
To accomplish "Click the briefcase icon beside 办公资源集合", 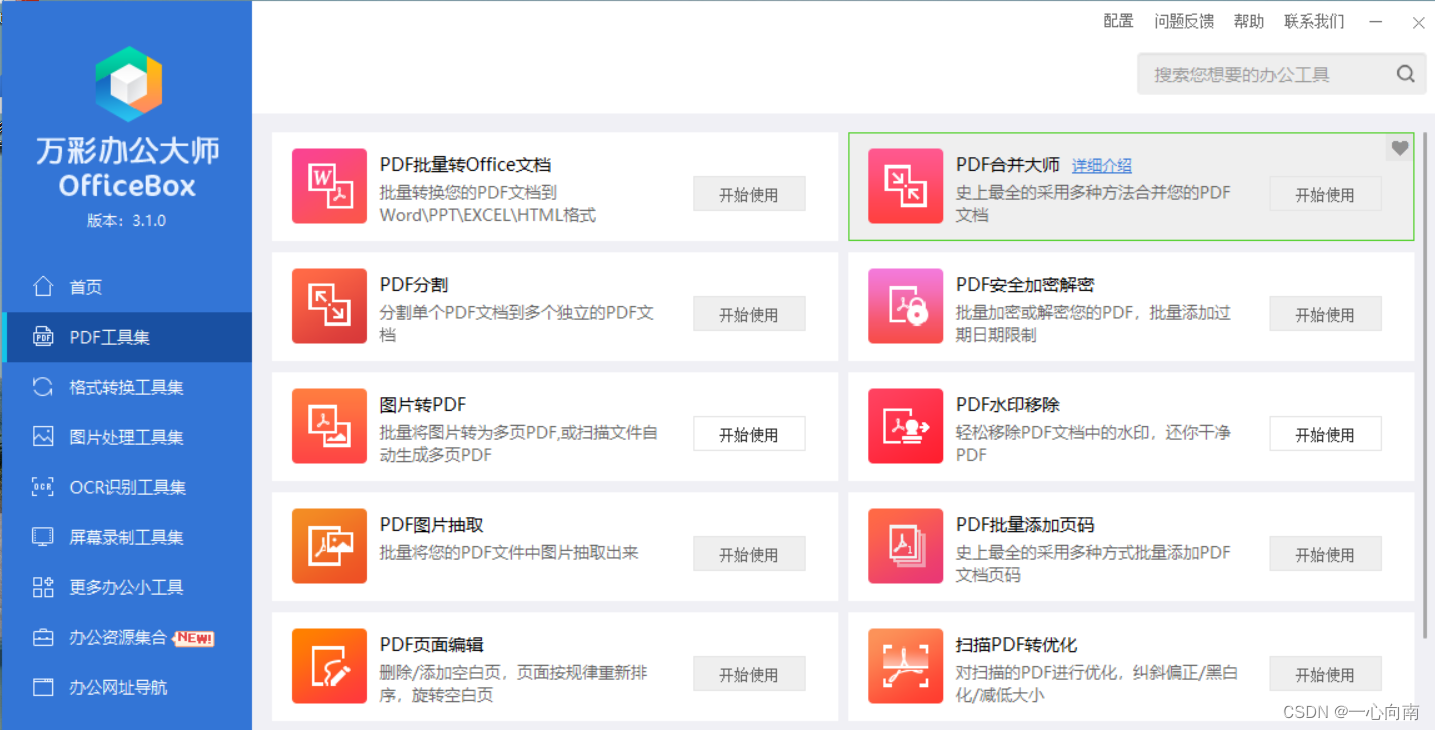I will 43,637.
